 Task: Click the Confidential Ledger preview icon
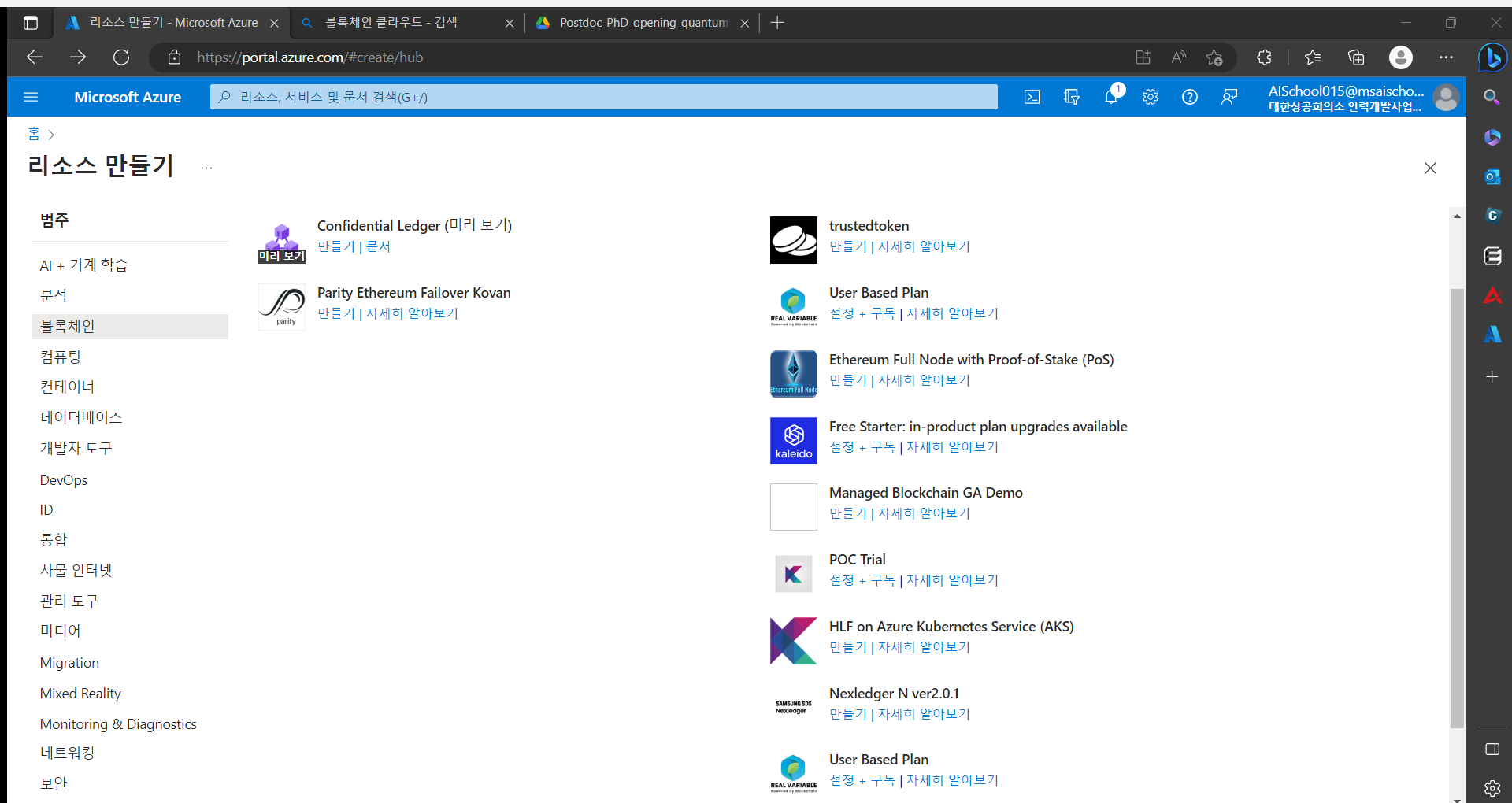click(282, 241)
